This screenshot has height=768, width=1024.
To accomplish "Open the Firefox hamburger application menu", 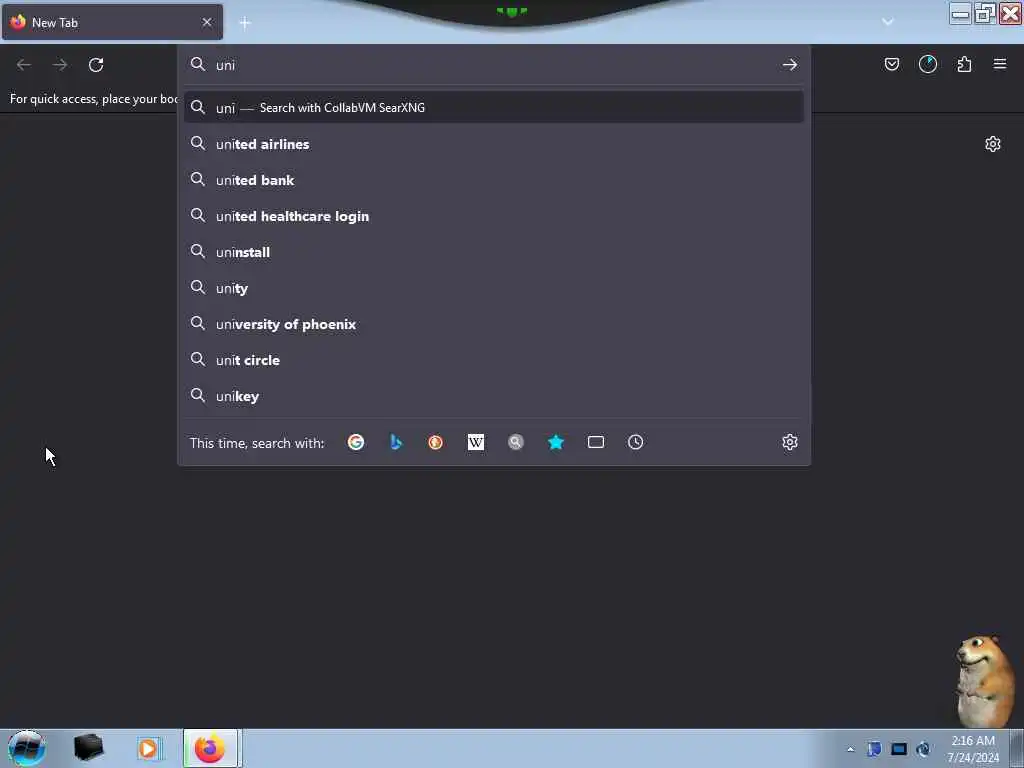I will pyautogui.click(x=1000, y=64).
